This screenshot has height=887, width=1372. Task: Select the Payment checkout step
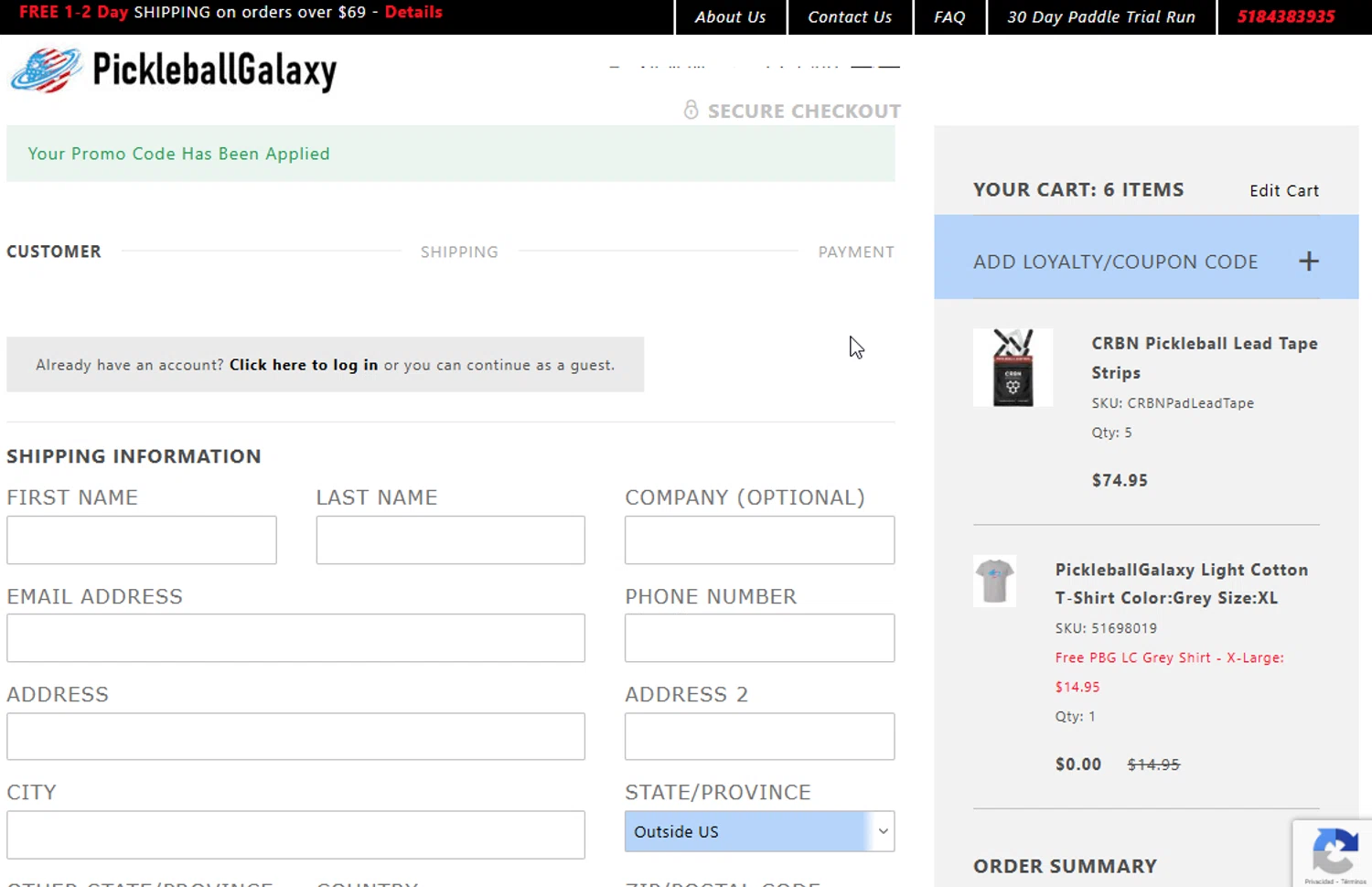[x=856, y=251]
